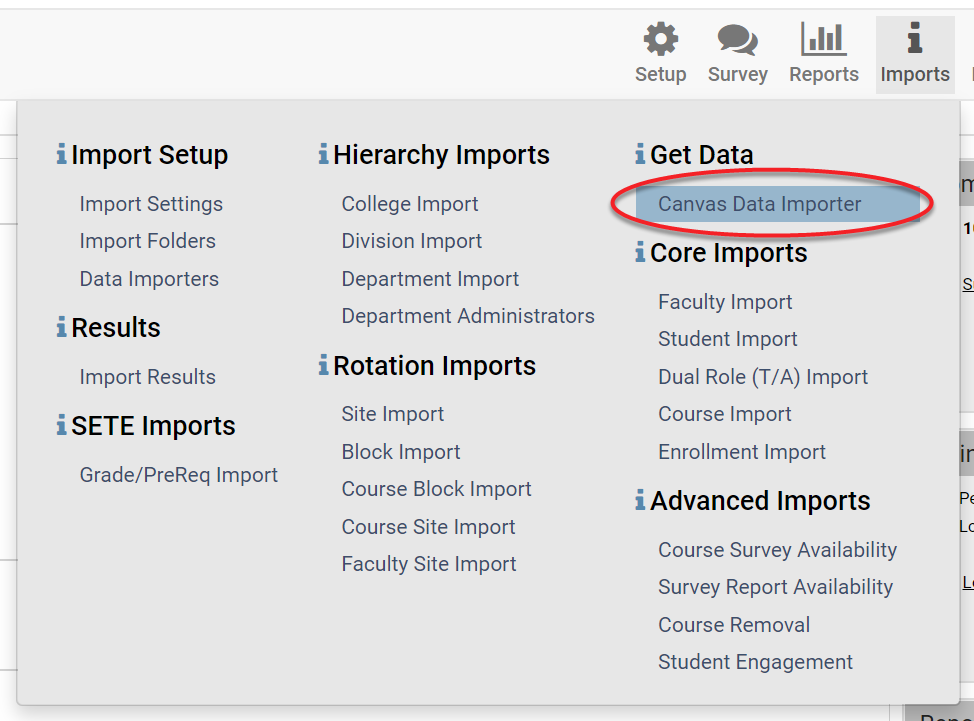Click info icon beside Results heading
Viewport: 974px width, 721px height.
(x=62, y=328)
